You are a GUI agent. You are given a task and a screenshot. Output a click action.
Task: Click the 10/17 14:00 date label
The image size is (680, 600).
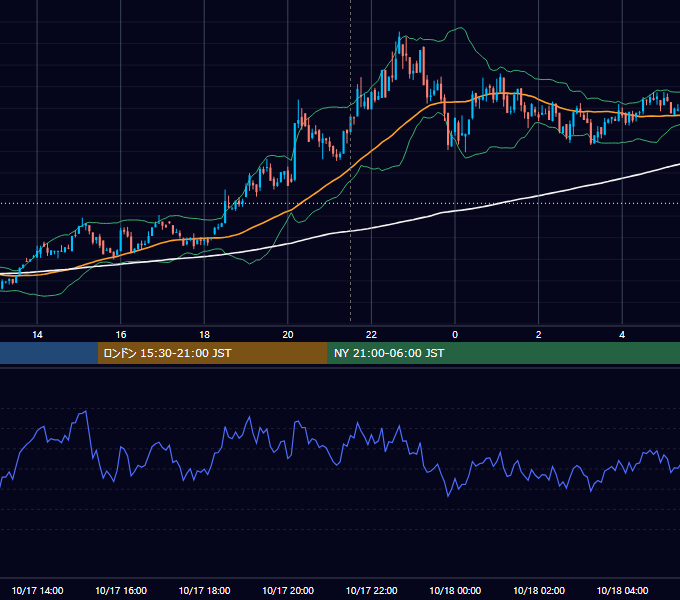point(37,590)
